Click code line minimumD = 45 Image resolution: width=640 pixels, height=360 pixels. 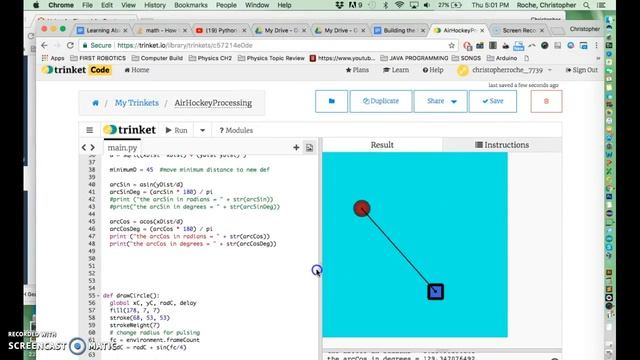click(x=189, y=170)
